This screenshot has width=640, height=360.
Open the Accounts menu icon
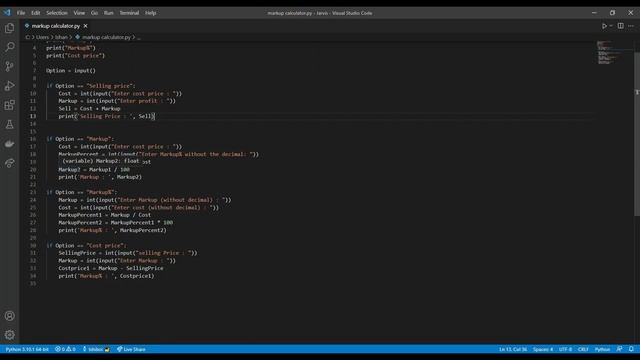pyautogui.click(x=9, y=316)
